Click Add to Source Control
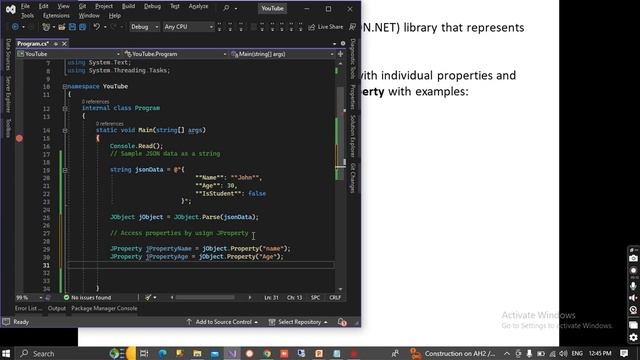 223,322
